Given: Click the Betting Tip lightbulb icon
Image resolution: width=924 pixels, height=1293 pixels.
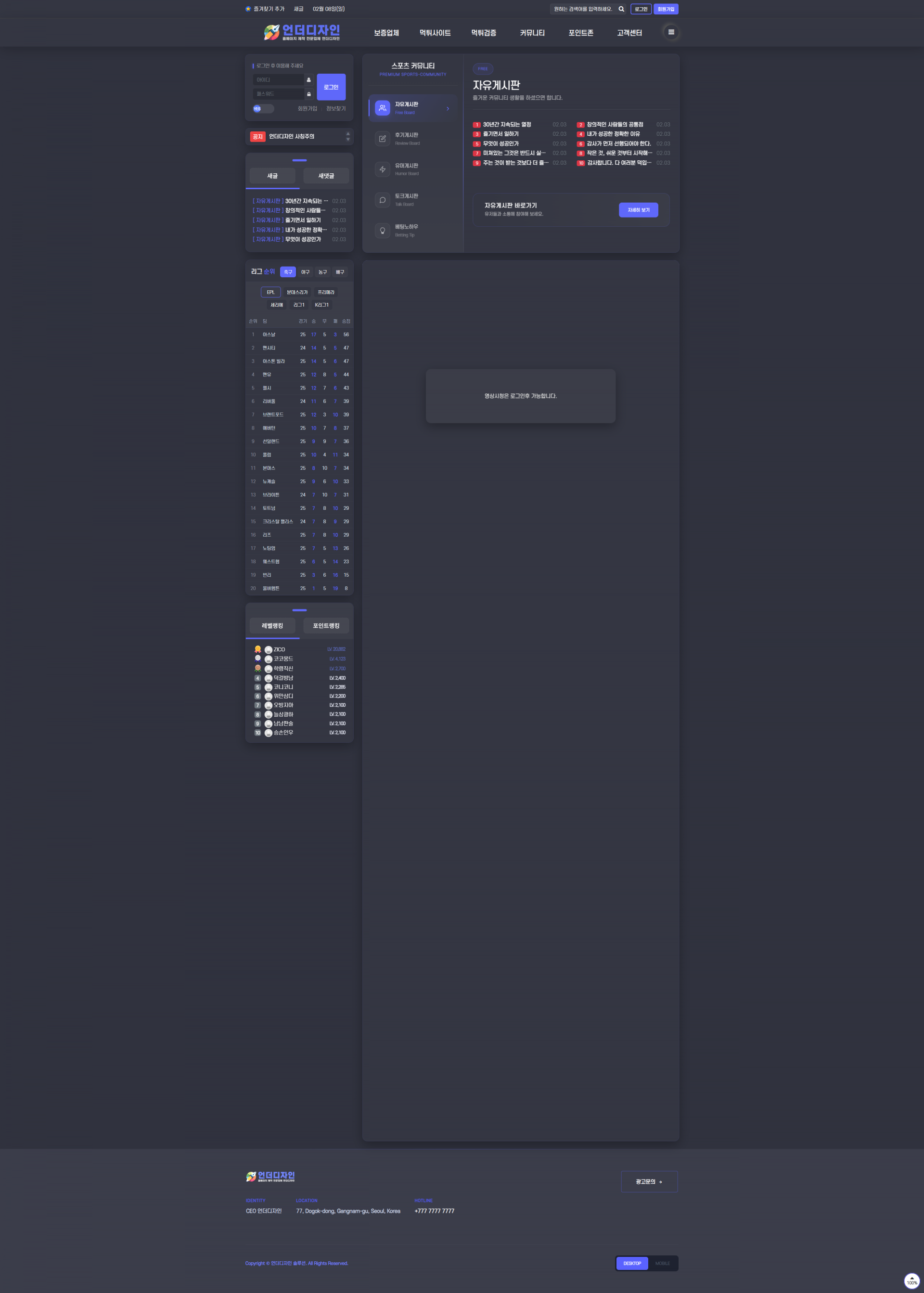Looking at the screenshot, I should point(382,231).
